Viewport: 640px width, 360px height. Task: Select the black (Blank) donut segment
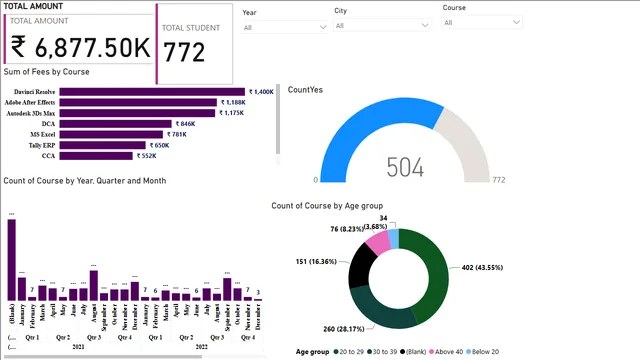(x=360, y=266)
